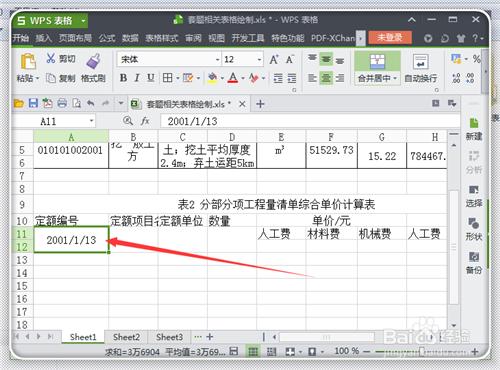The height and width of the screenshot is (370, 500).
Task: Click the insert function fx icon
Action: pyautogui.click(x=145, y=121)
